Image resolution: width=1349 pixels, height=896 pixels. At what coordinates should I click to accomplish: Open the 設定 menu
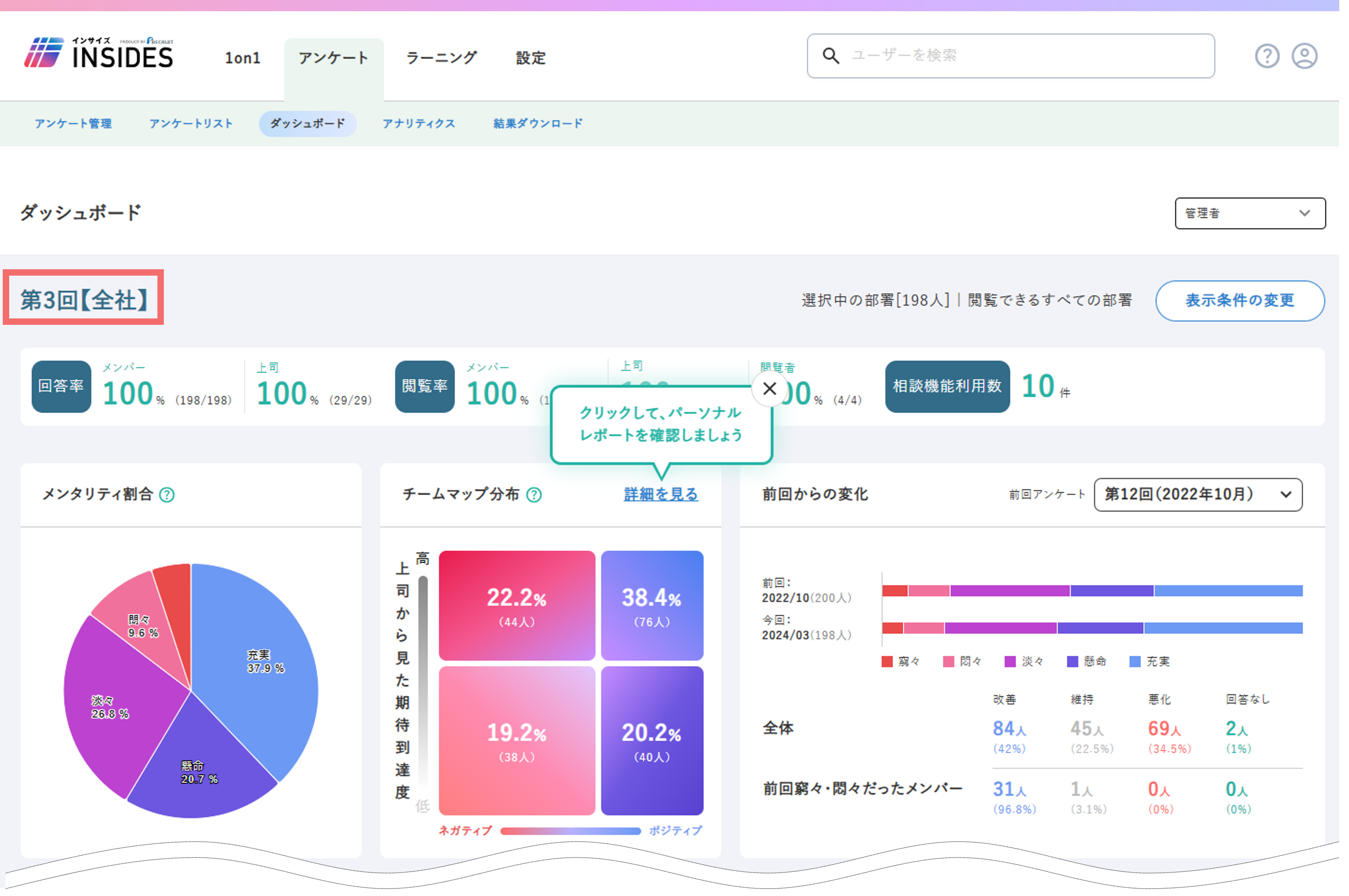pos(530,58)
